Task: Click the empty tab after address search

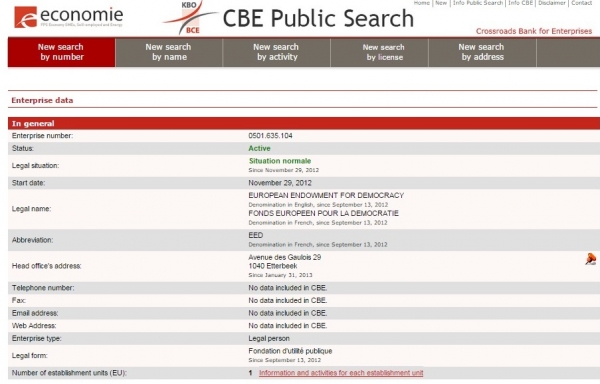Action: 568,52
